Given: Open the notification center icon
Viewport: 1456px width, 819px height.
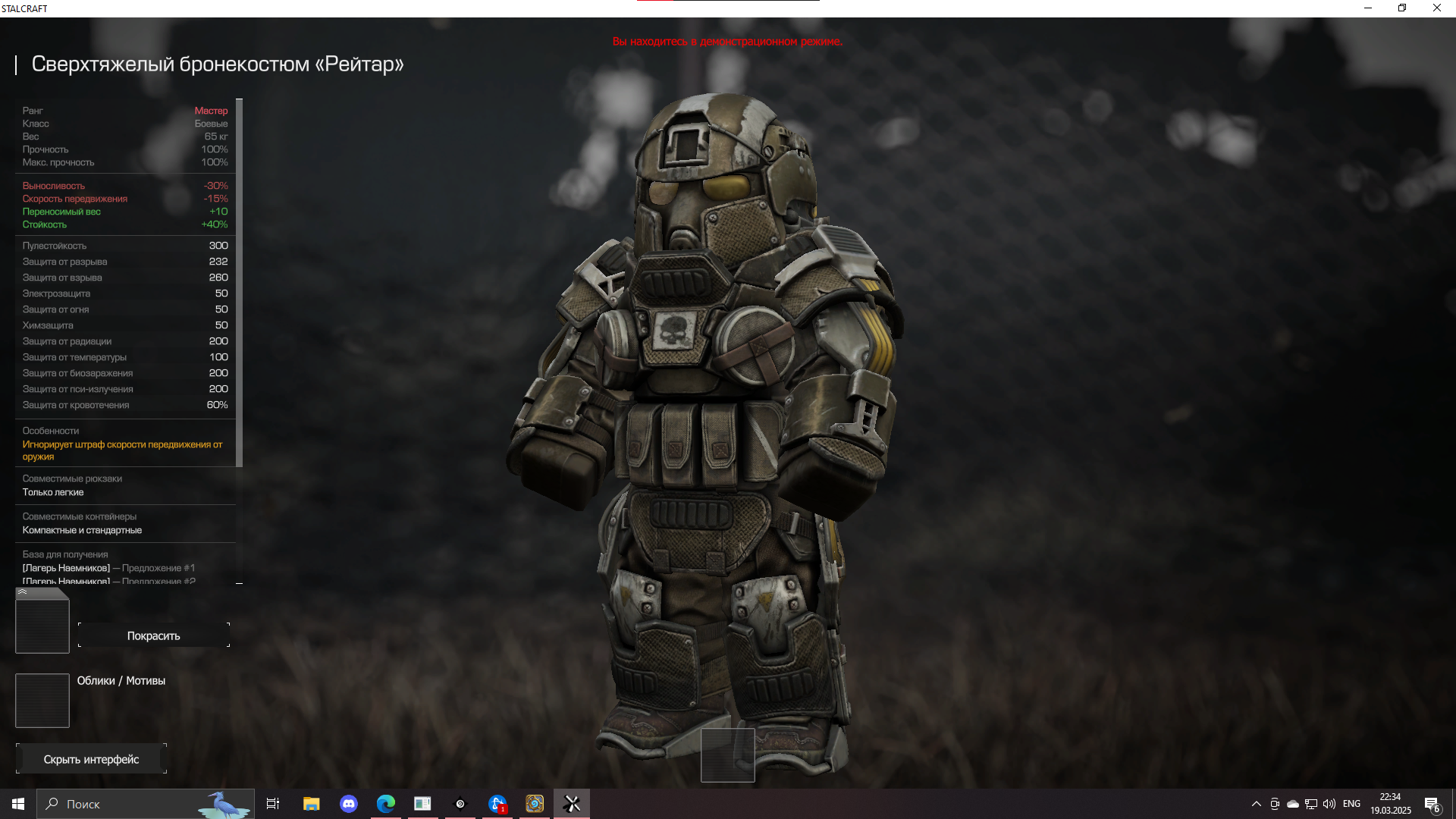Looking at the screenshot, I should pyautogui.click(x=1432, y=804).
